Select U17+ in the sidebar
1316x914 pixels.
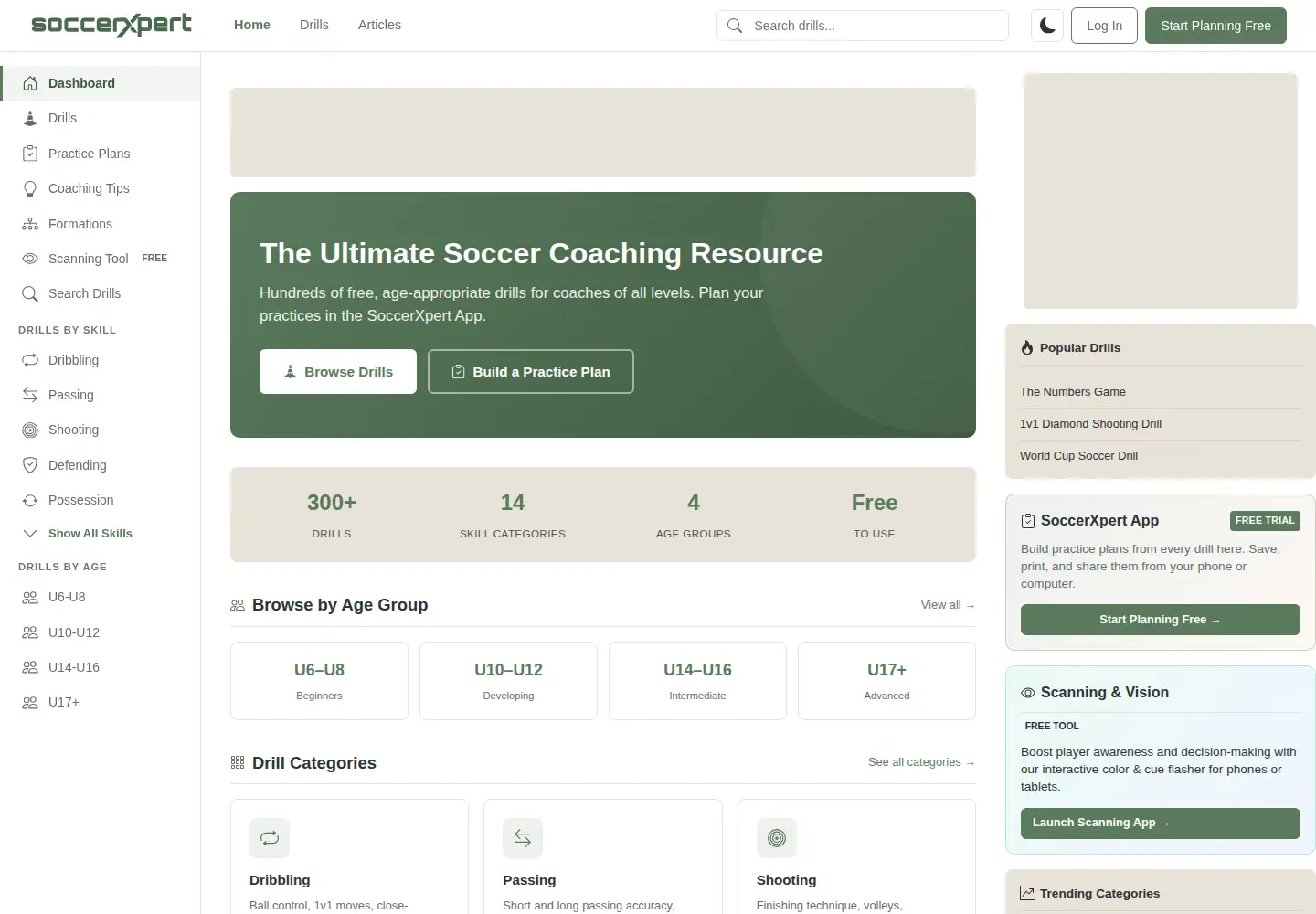tap(101, 702)
